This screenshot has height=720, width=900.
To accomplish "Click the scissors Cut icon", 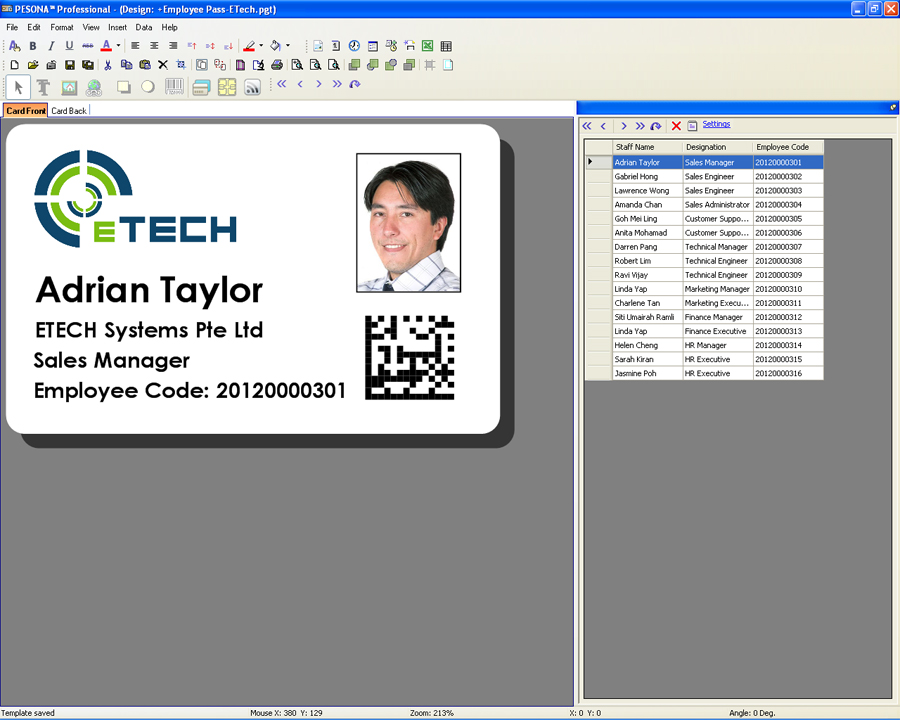I will (107, 65).
